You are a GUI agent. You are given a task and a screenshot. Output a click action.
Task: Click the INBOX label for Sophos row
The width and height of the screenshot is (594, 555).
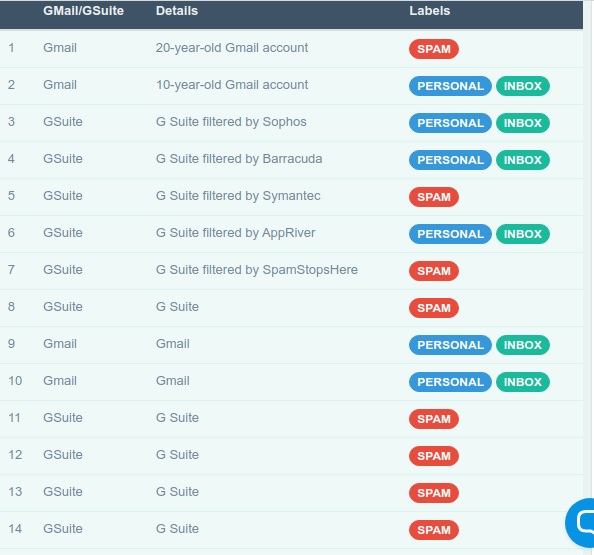[x=522, y=123]
